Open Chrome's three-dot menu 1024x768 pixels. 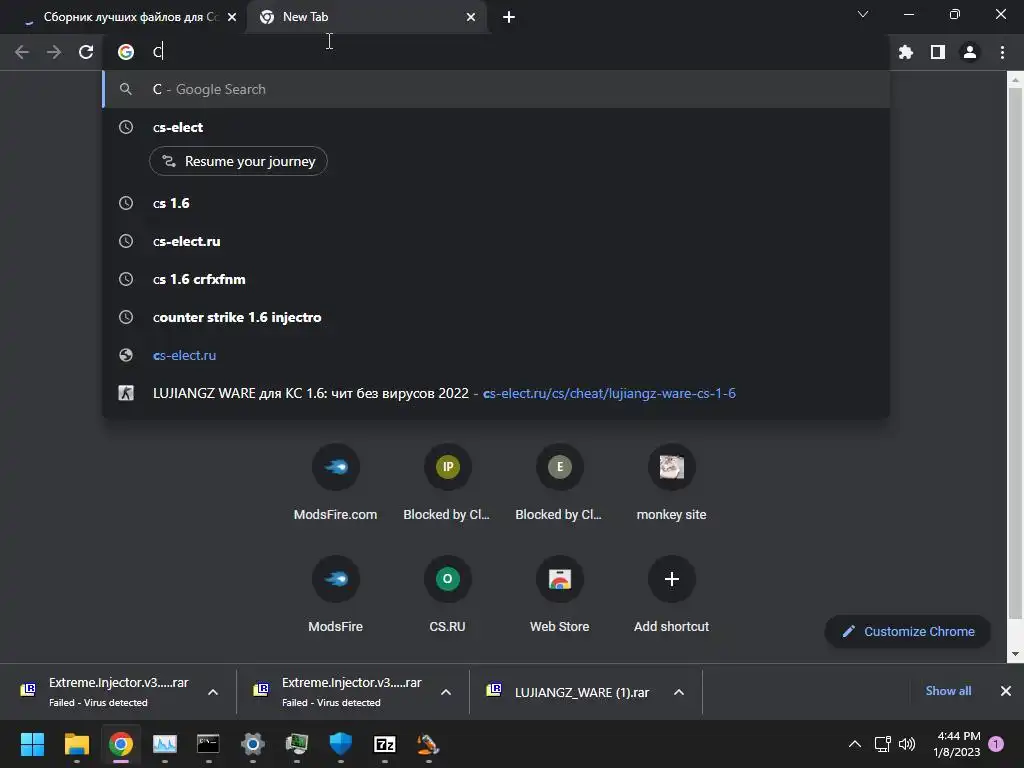click(x=1002, y=52)
